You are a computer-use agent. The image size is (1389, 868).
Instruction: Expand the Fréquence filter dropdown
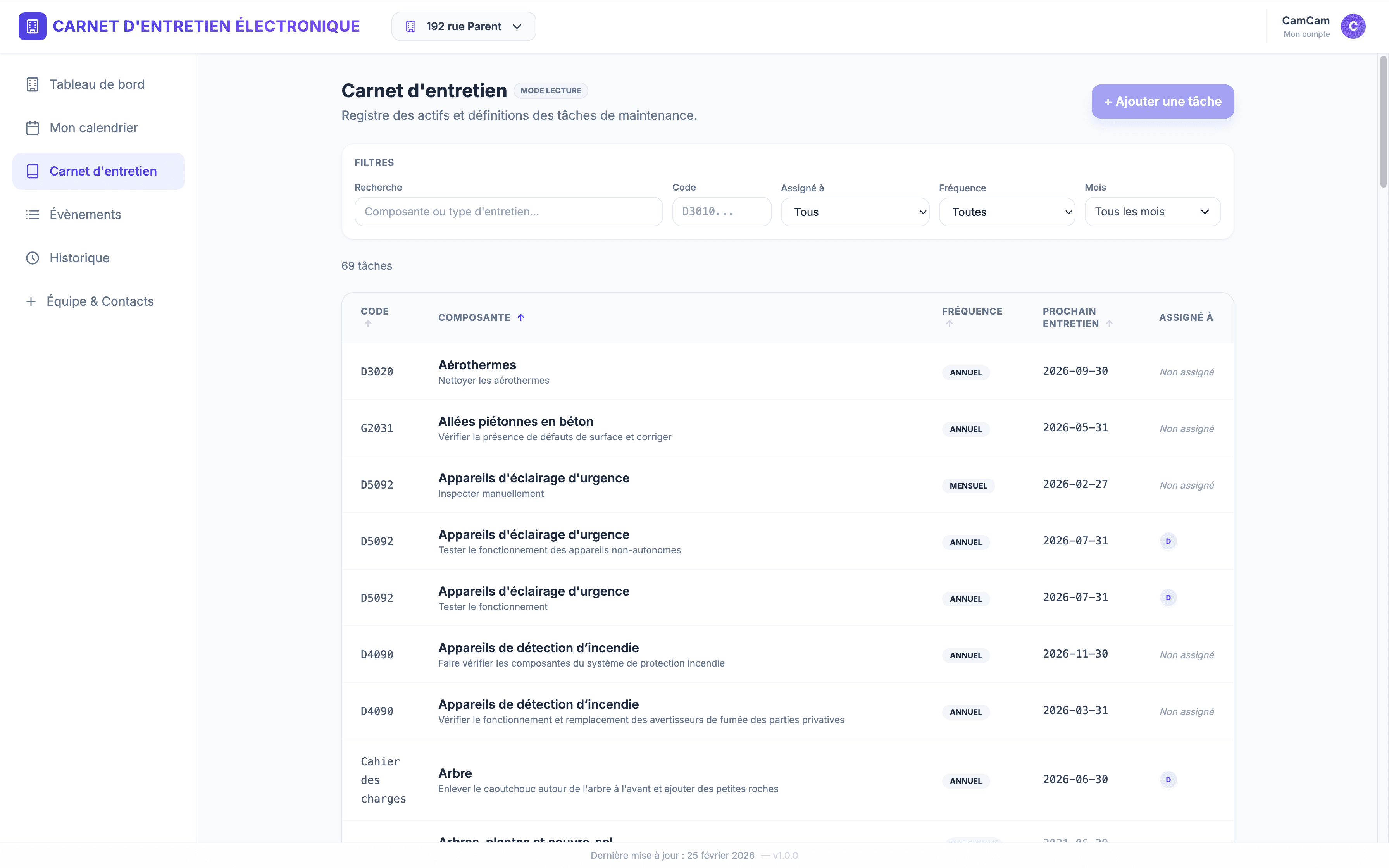point(1006,212)
